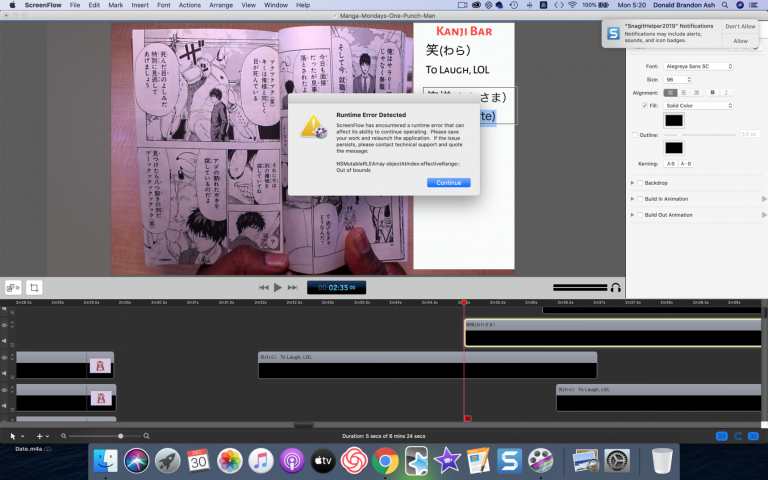Open the File menu
Image resolution: width=768 pixels, height=480 pixels.
coord(75,5)
